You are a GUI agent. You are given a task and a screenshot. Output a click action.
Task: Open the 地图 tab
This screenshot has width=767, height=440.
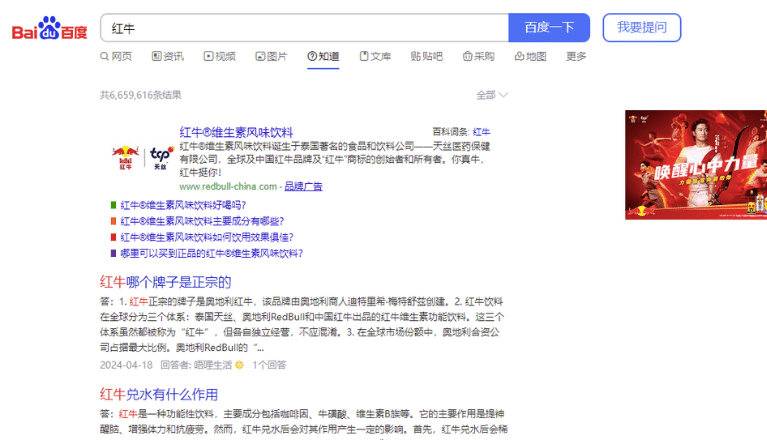click(x=530, y=56)
